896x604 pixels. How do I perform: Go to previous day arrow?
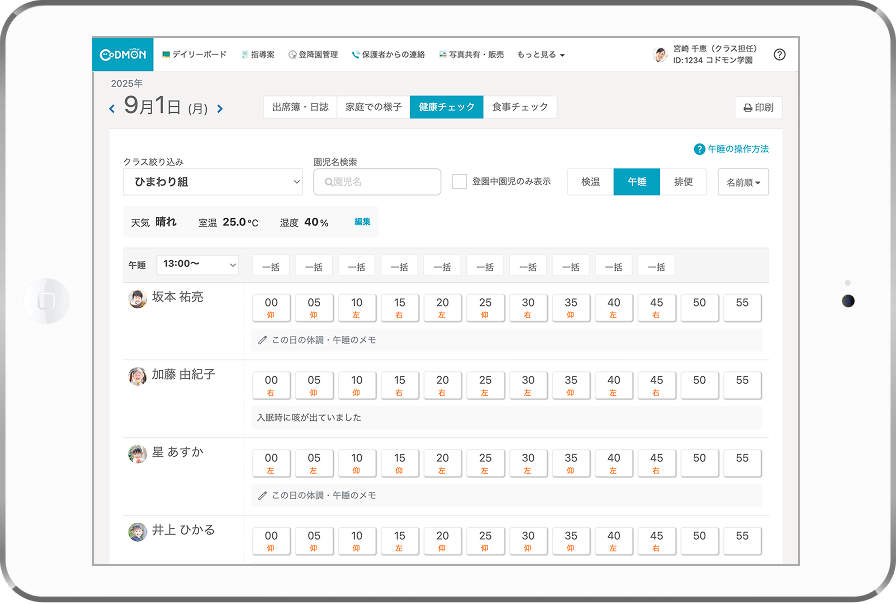click(x=112, y=108)
